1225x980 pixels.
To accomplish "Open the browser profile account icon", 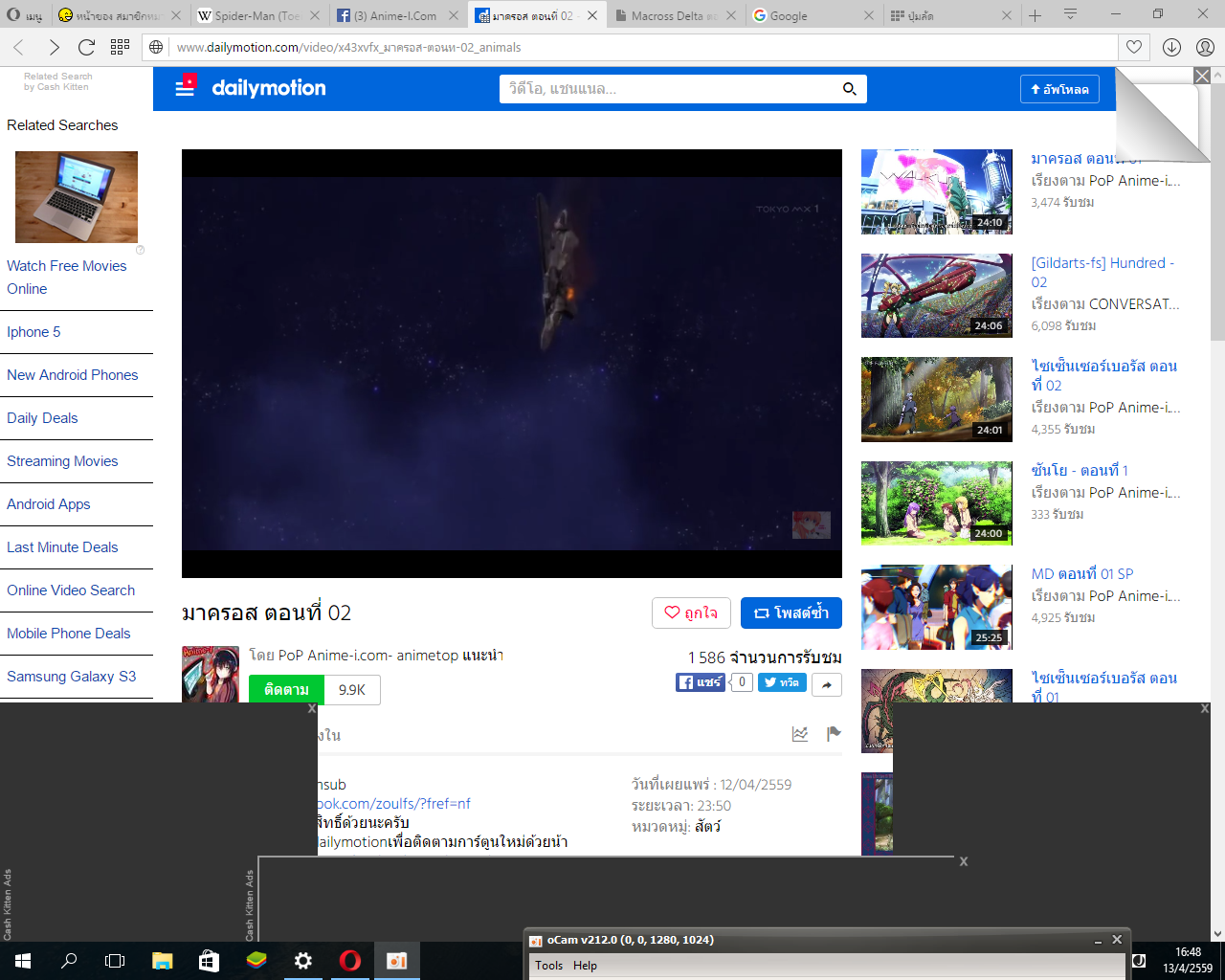I will (x=1205, y=47).
